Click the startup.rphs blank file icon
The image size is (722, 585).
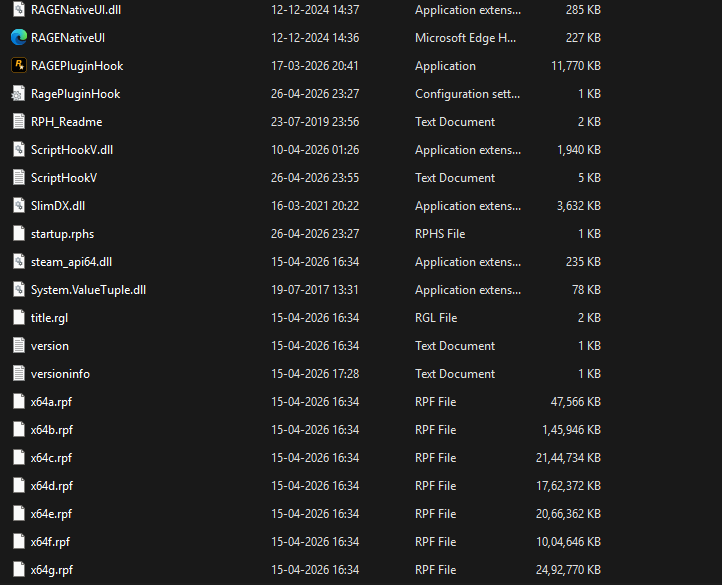[19, 234]
